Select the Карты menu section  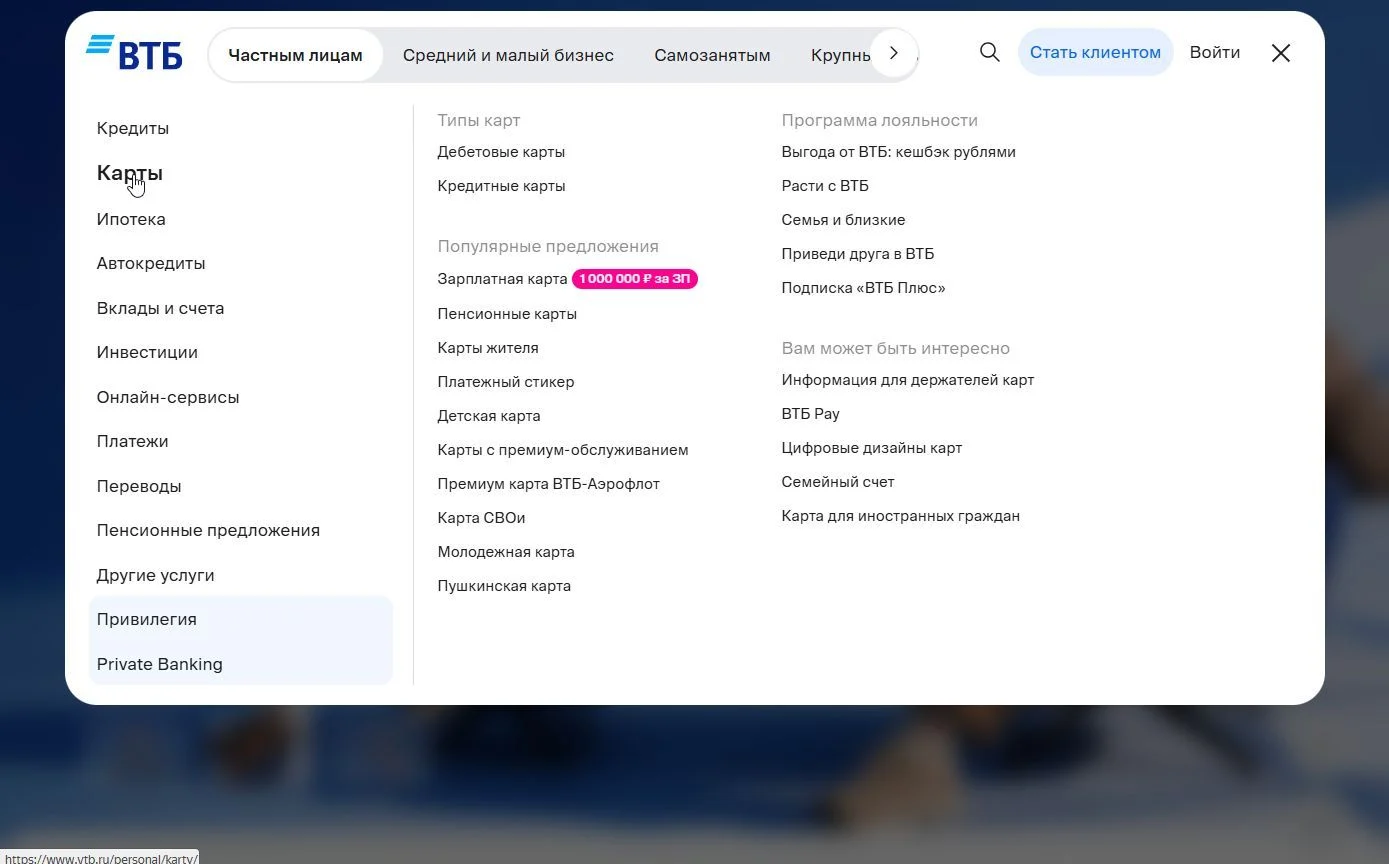click(129, 173)
